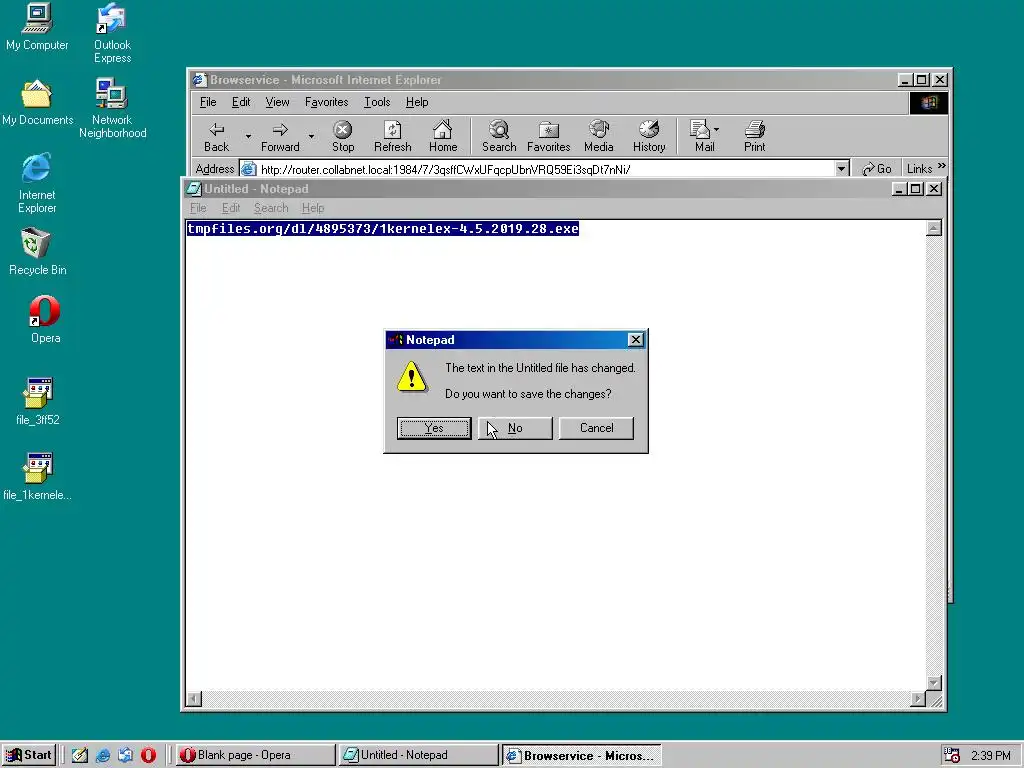Screen dimensions: 1024x768
Task: Open IE View menu
Action: pyautogui.click(x=277, y=102)
